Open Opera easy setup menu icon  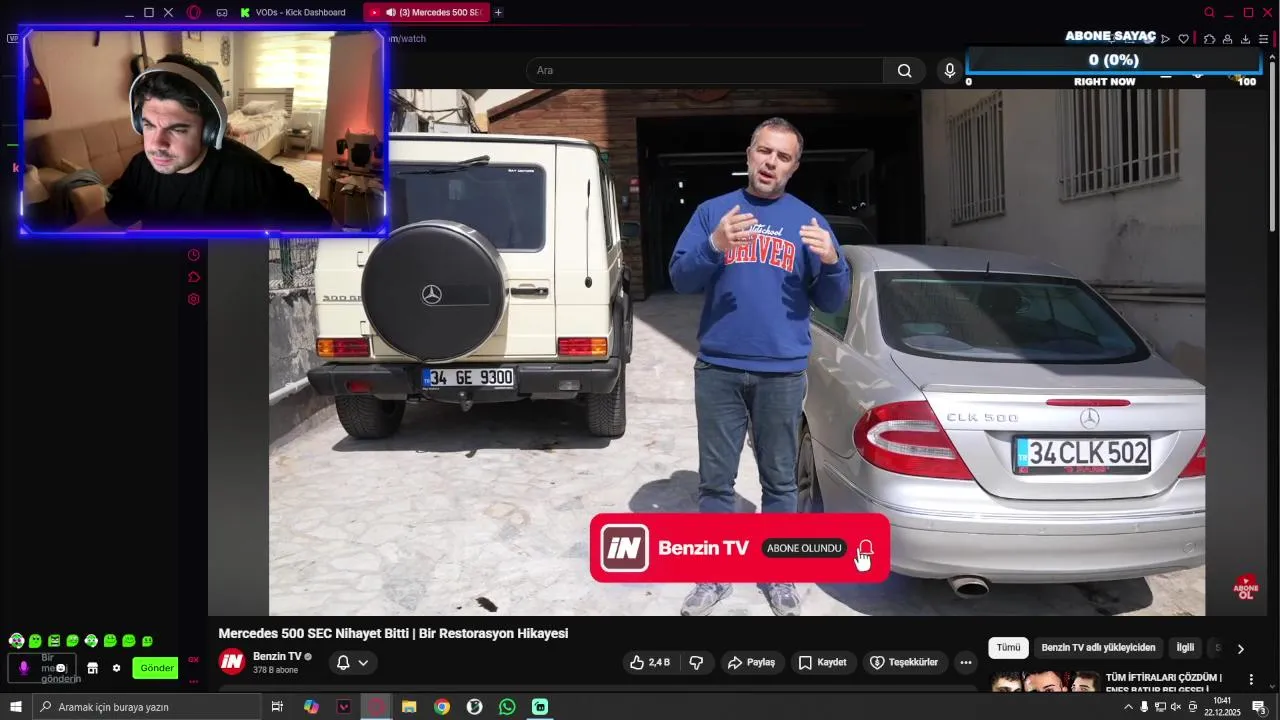pos(1263,39)
